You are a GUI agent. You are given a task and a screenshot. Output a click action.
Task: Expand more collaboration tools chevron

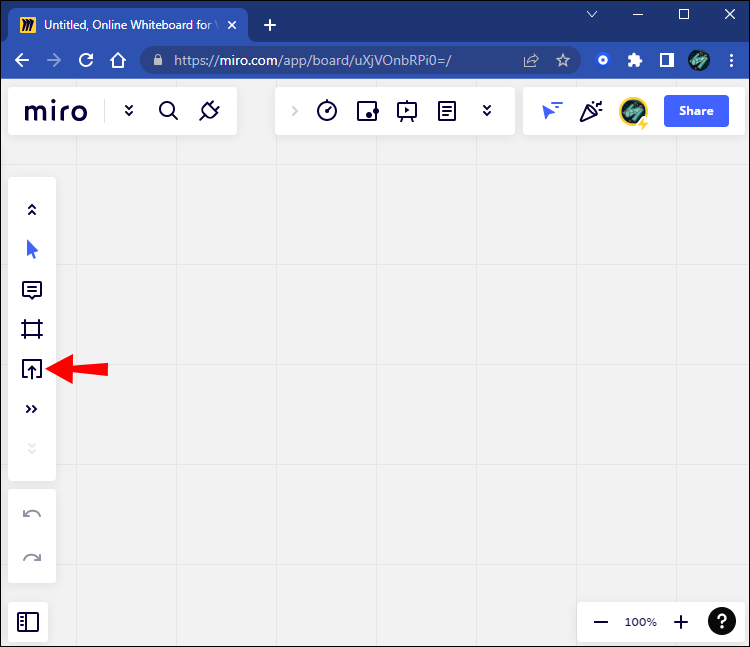(x=487, y=111)
